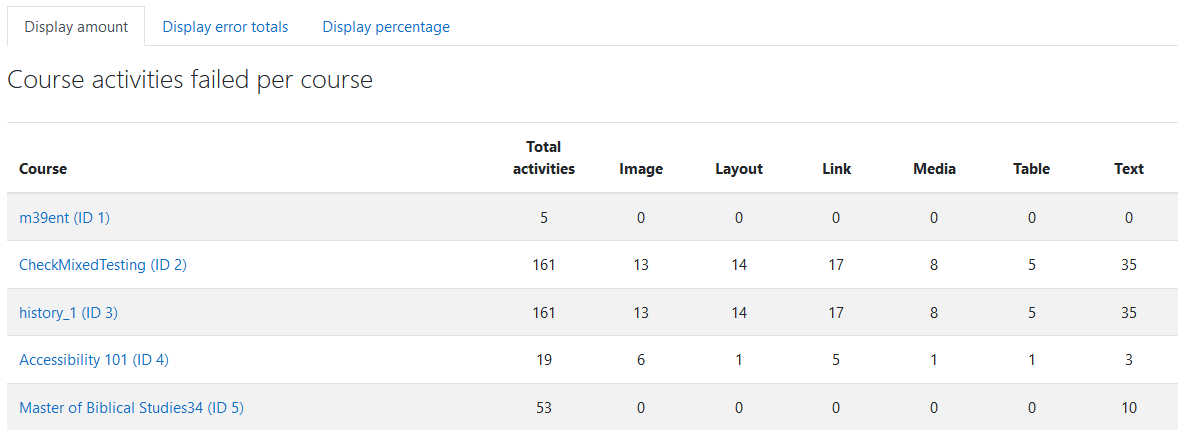This screenshot has height=436, width=1185.
Task: Open the history_1 (ID 3) course link
Action: pos(68,313)
